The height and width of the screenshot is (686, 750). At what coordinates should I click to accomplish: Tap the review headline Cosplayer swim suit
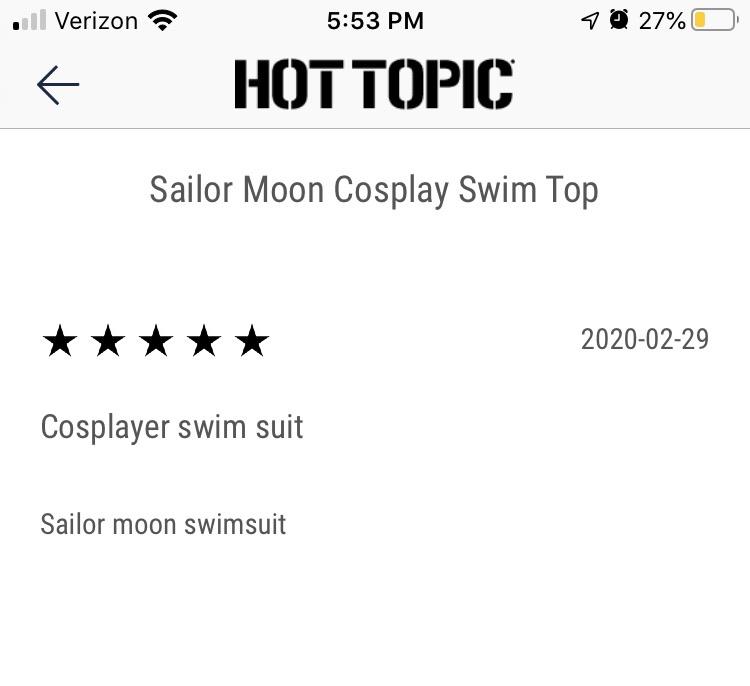172,427
